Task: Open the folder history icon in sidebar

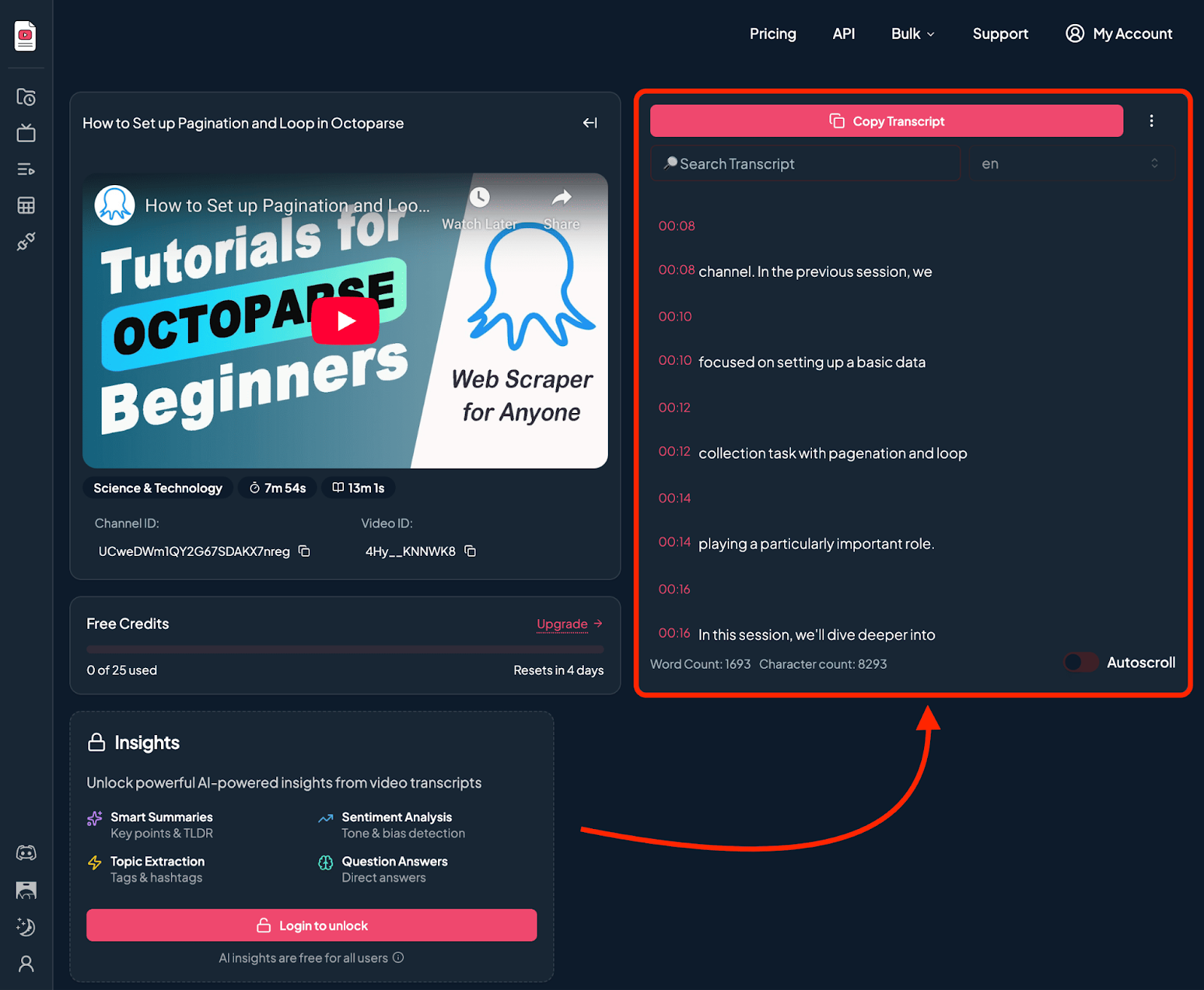Action: pyautogui.click(x=26, y=97)
